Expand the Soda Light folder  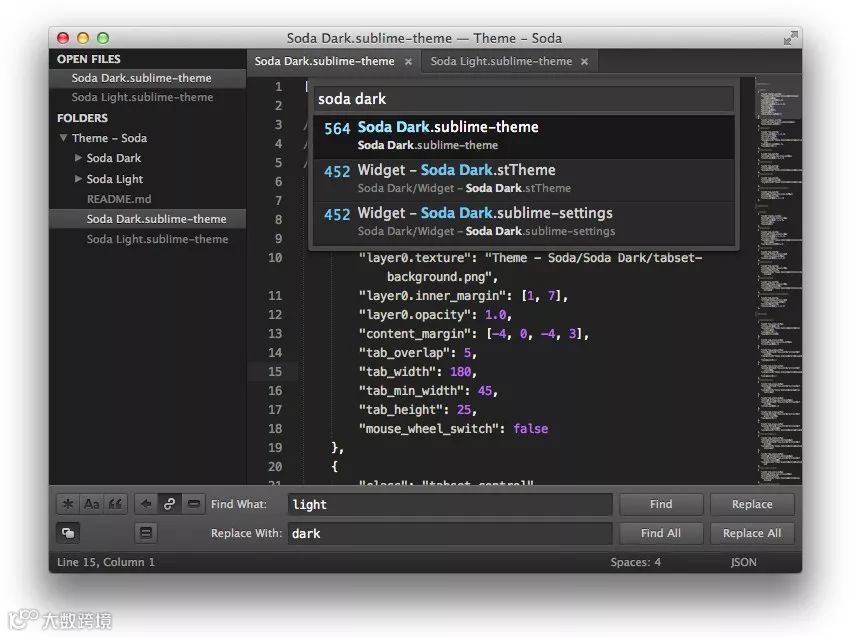click(x=78, y=178)
